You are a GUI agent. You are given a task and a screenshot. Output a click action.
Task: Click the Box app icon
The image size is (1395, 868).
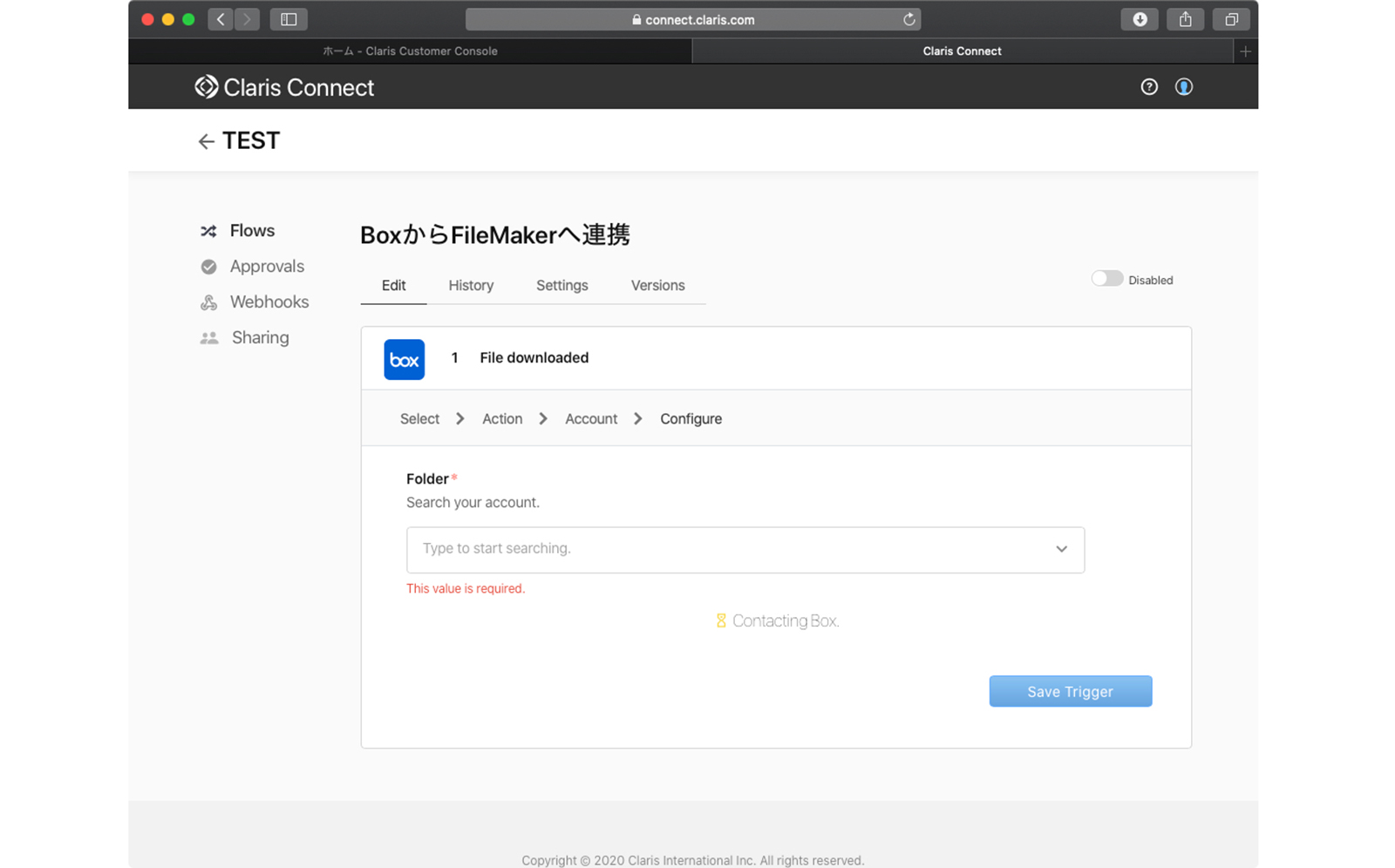pos(404,359)
